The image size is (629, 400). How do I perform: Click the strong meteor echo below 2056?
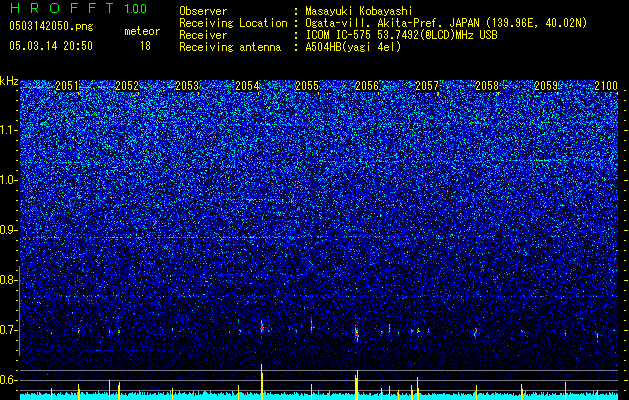[x=357, y=333]
